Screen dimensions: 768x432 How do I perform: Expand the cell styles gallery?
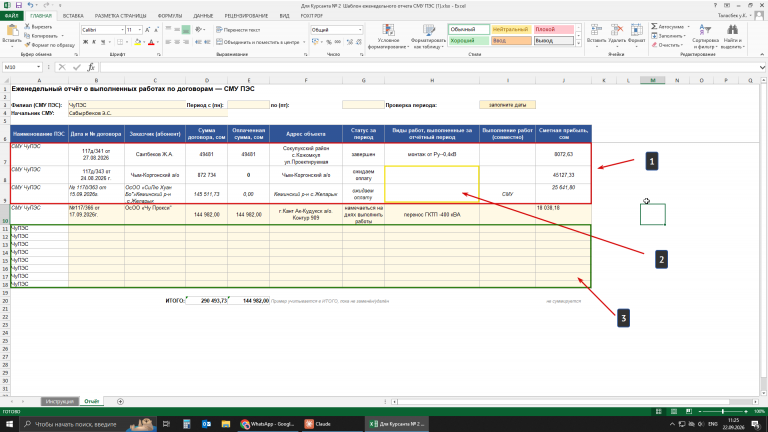[x=578, y=44]
